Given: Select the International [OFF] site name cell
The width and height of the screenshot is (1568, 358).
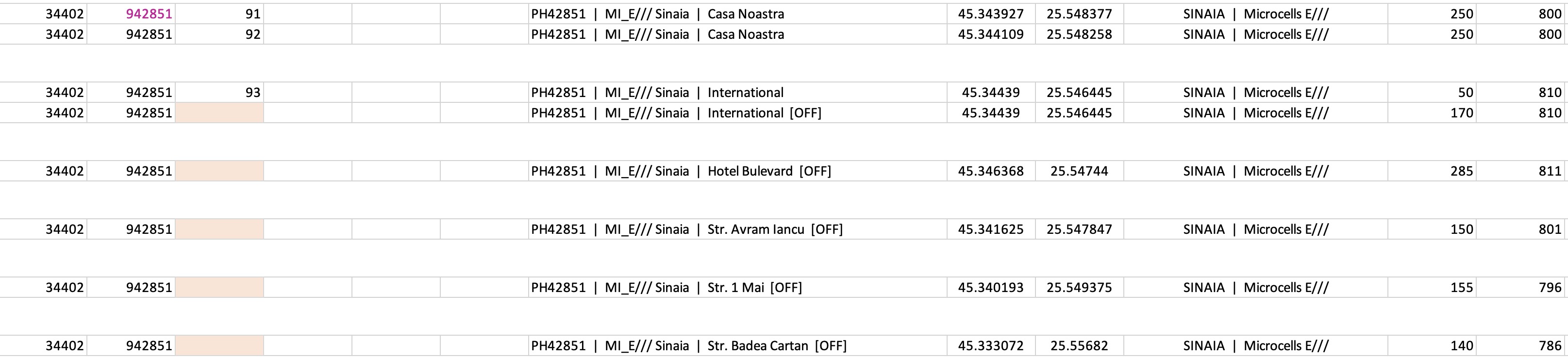Looking at the screenshot, I should [x=738, y=113].
